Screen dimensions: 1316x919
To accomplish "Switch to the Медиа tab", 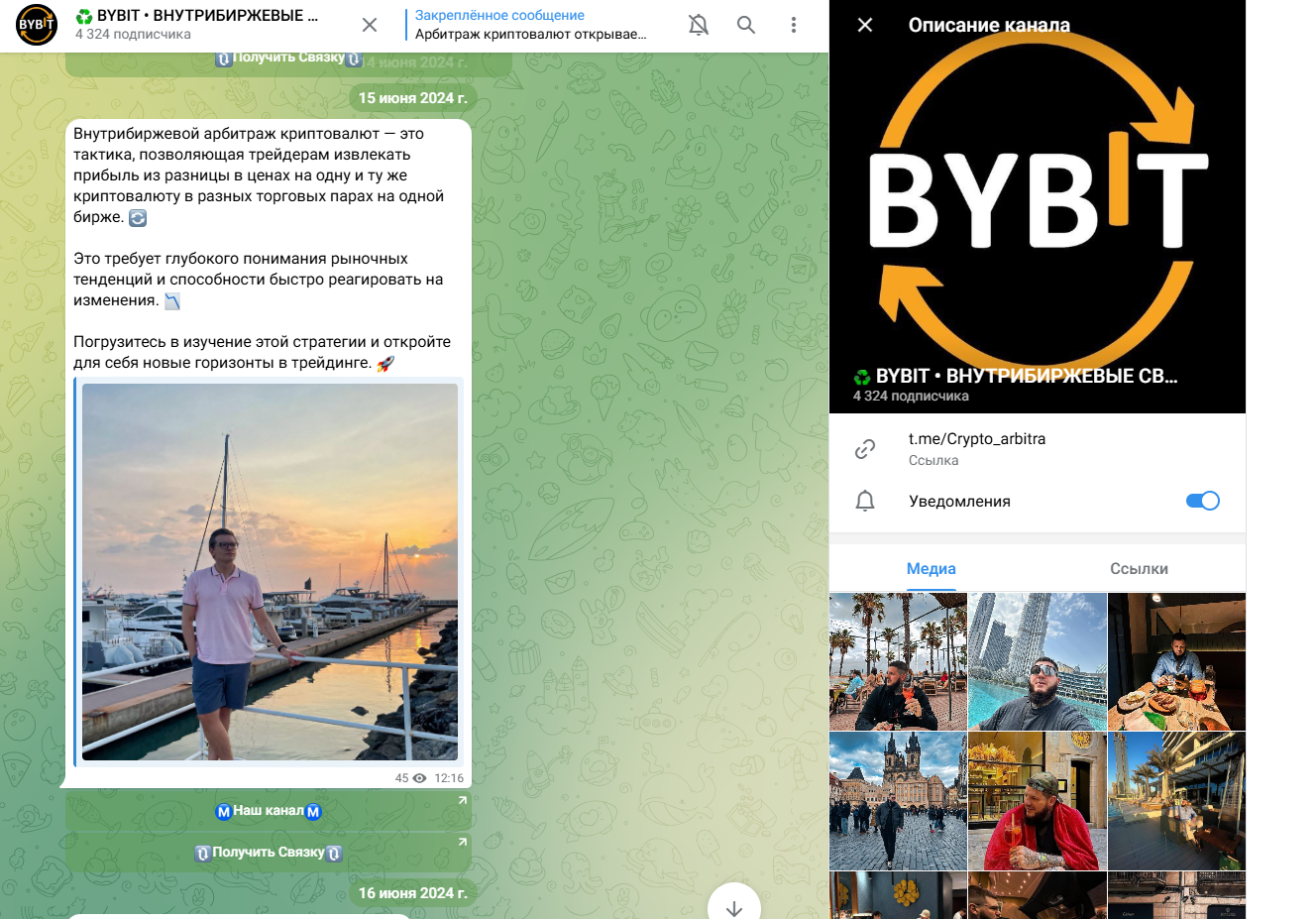I will pyautogui.click(x=932, y=568).
